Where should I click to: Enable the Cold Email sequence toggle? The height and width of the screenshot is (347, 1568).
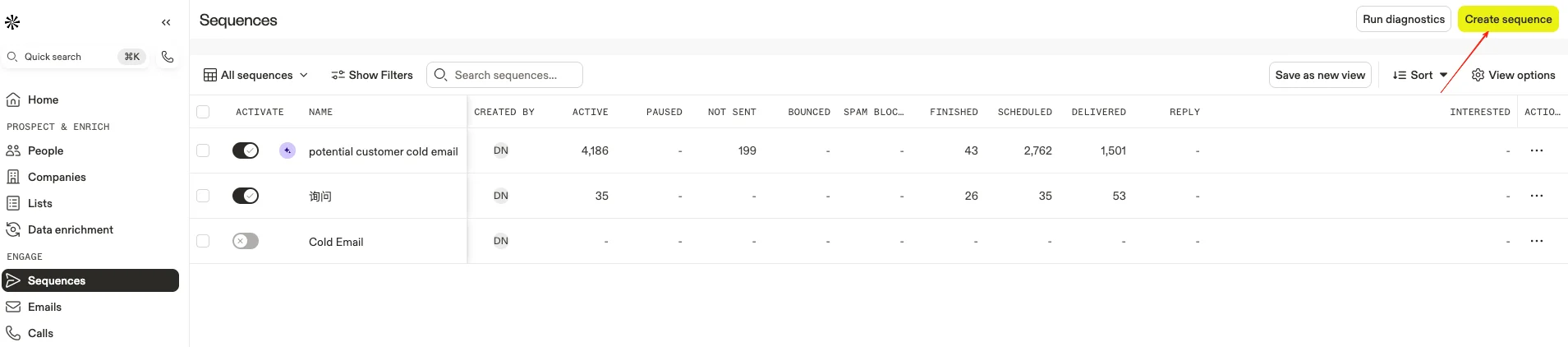tap(246, 241)
